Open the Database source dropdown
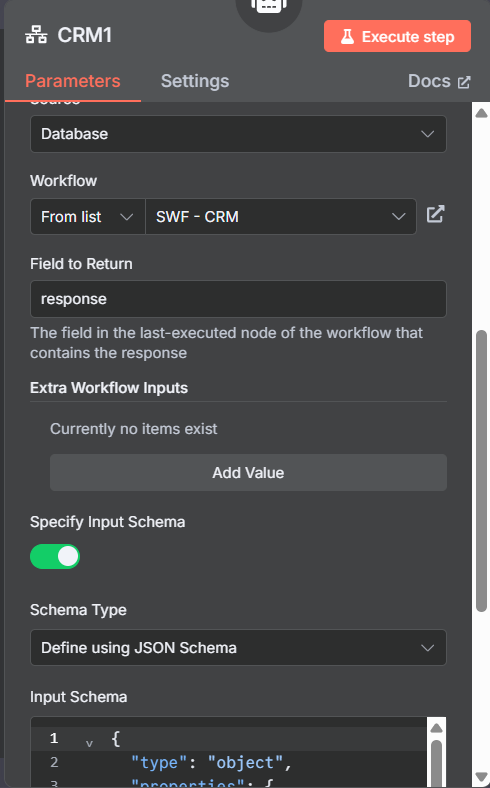This screenshot has width=490, height=788. [x=238, y=134]
